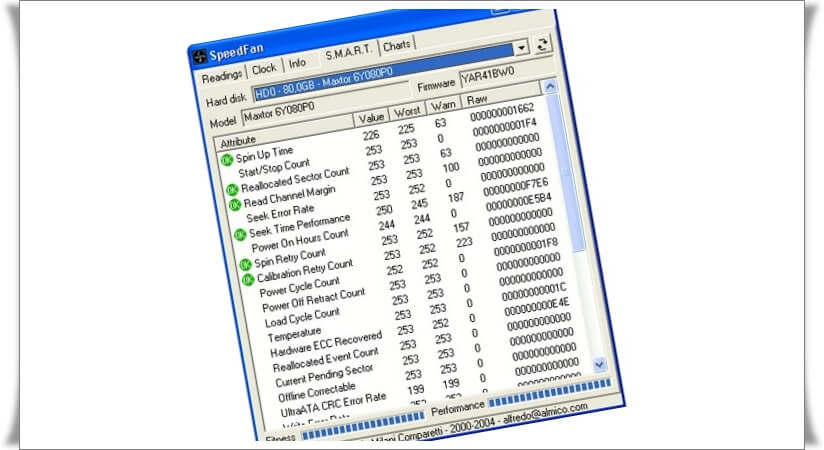Click the Worst column header

coord(407,111)
